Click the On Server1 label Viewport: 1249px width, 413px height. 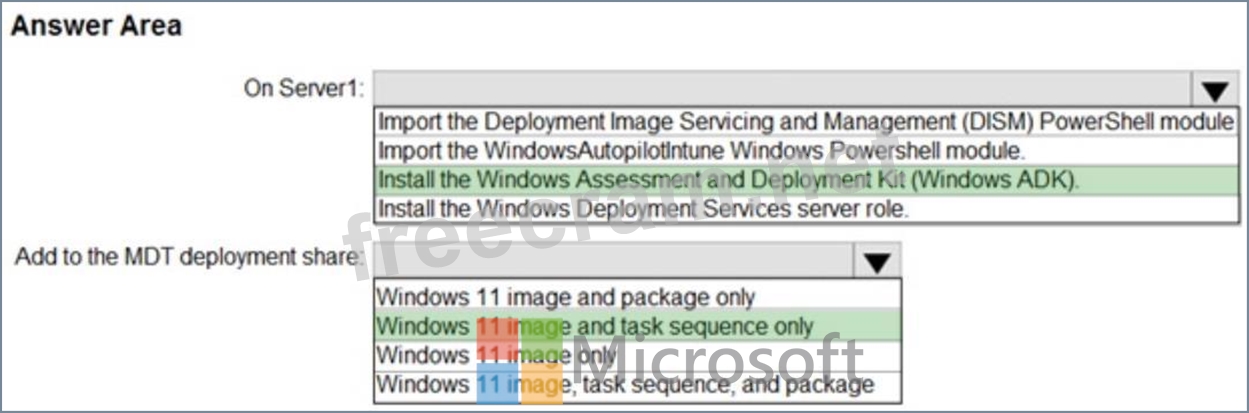pos(304,88)
